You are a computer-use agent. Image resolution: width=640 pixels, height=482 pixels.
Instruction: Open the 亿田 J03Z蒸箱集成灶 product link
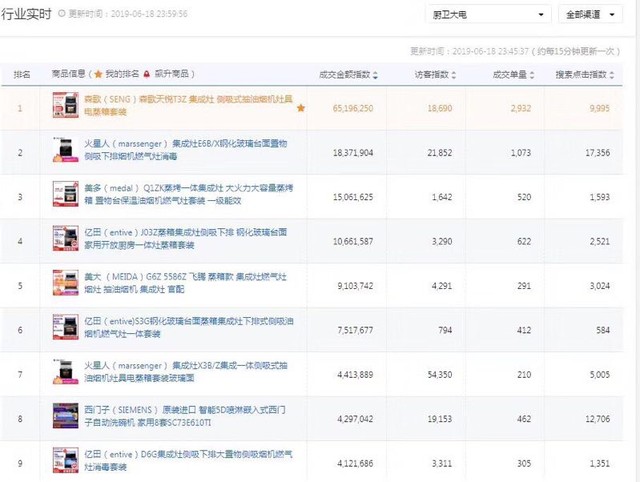point(186,239)
